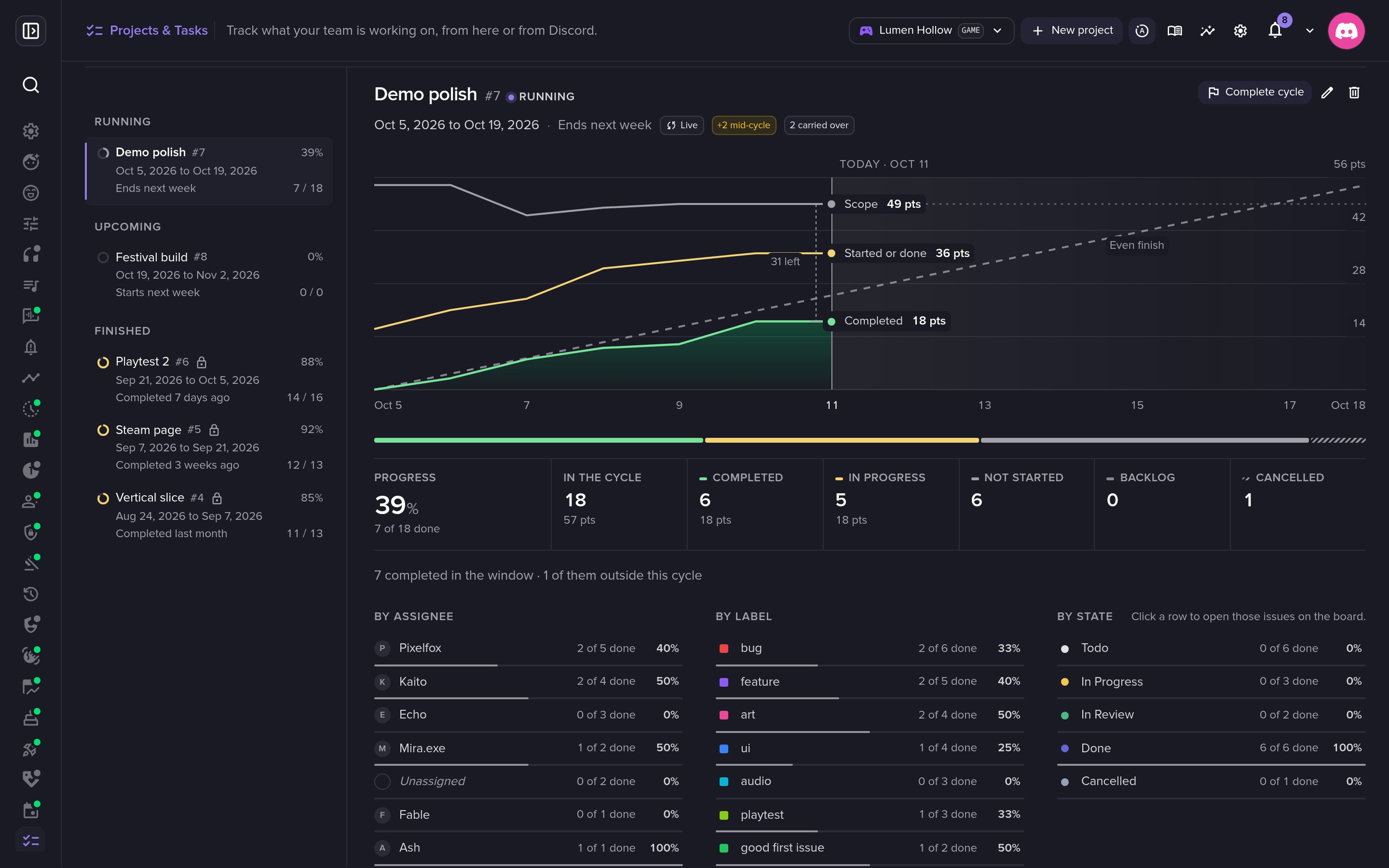Click the +2 mid-cycle badge
The height and width of the screenshot is (868, 1389).
pos(744,125)
